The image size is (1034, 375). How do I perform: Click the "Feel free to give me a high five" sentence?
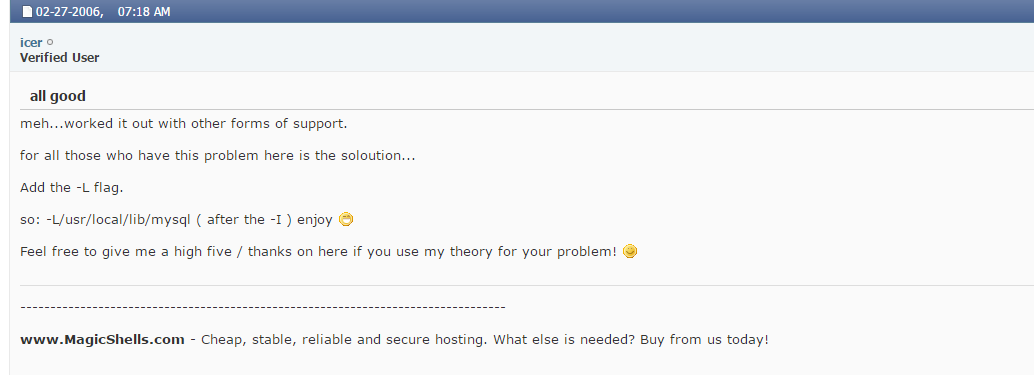[319, 252]
